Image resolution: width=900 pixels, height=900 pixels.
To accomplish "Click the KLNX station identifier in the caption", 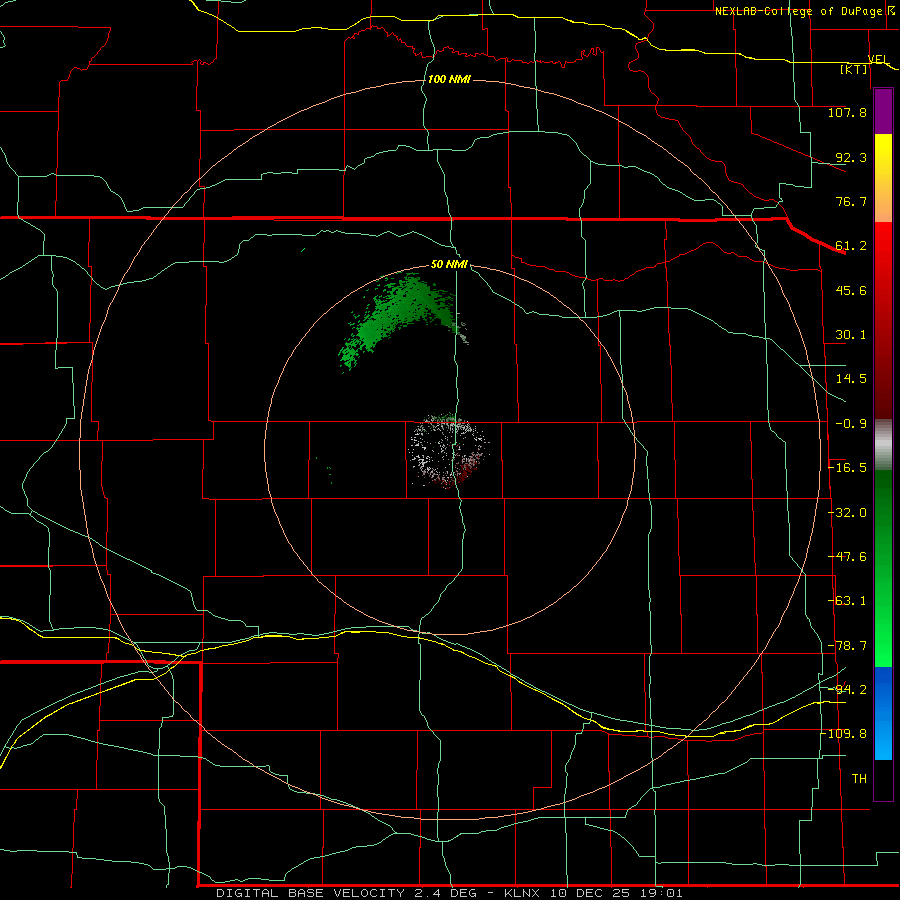I will point(522,893).
